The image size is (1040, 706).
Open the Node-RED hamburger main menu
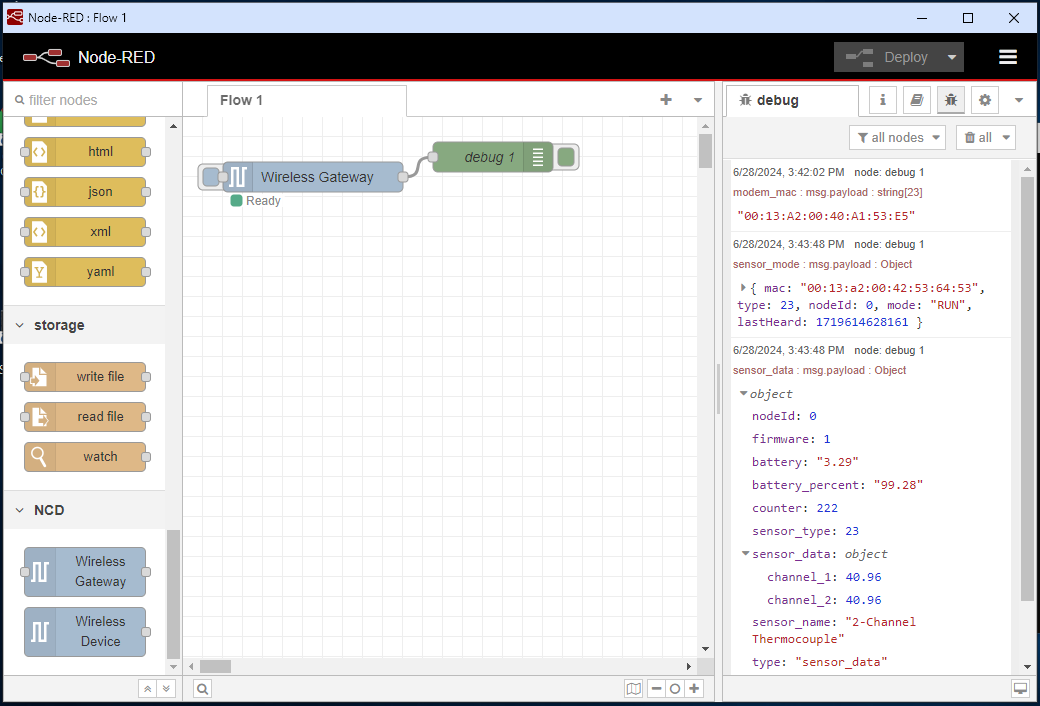[1008, 57]
